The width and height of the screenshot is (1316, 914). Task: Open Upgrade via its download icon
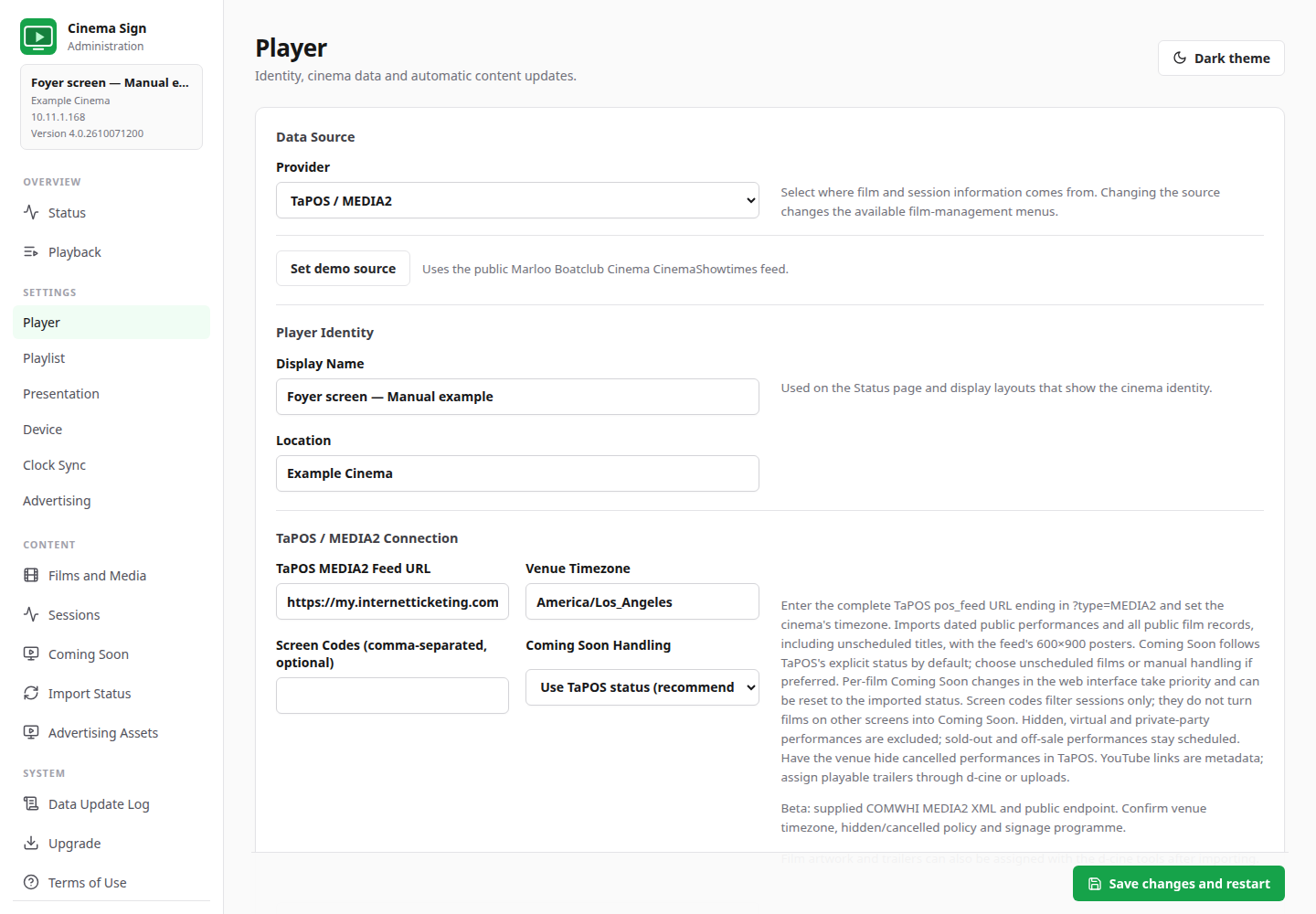tap(31, 843)
